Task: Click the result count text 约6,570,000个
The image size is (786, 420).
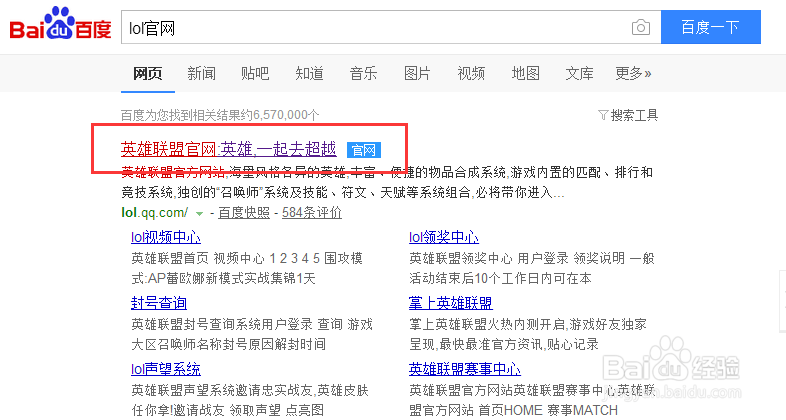Action: point(280,115)
